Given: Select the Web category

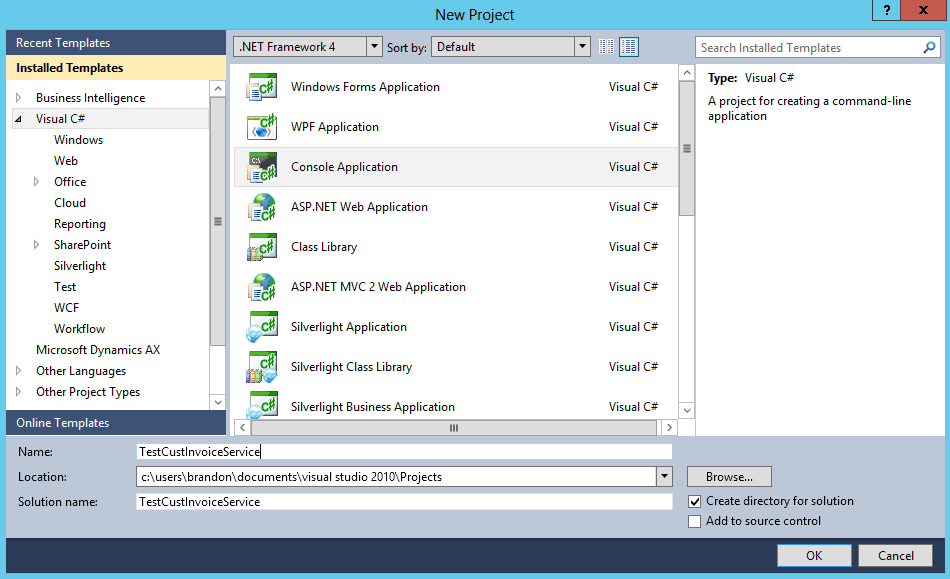Looking at the screenshot, I should pos(66,160).
